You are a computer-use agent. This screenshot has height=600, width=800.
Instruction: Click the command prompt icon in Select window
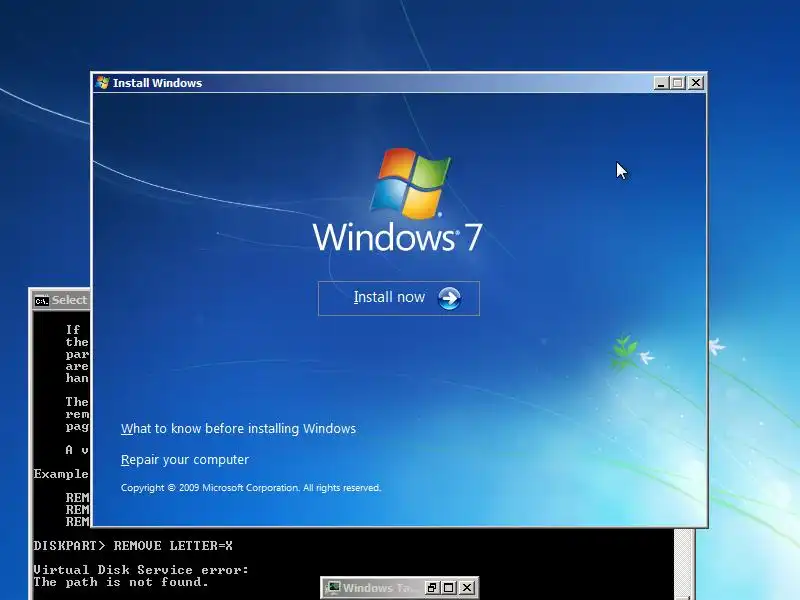pos(41,301)
